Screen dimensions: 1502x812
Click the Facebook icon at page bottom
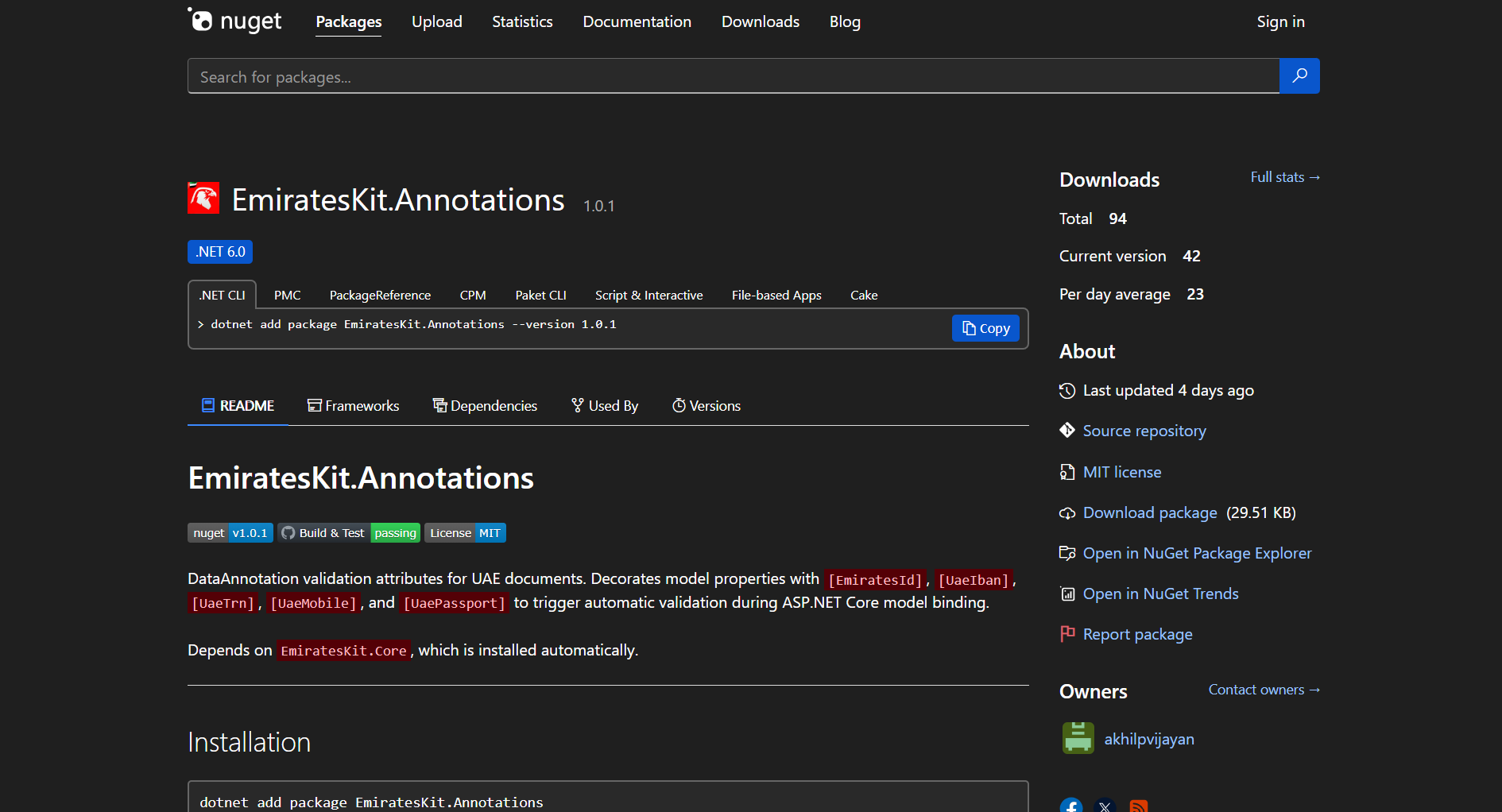[x=1070, y=806]
